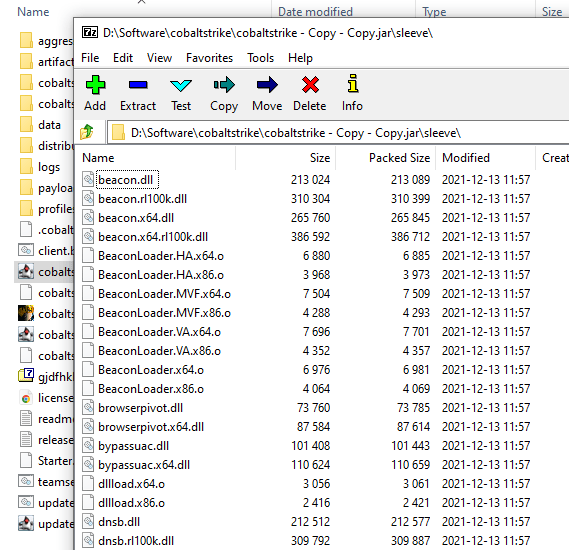Select beacon.dll file
This screenshot has width=569, height=550.
(x=126, y=180)
